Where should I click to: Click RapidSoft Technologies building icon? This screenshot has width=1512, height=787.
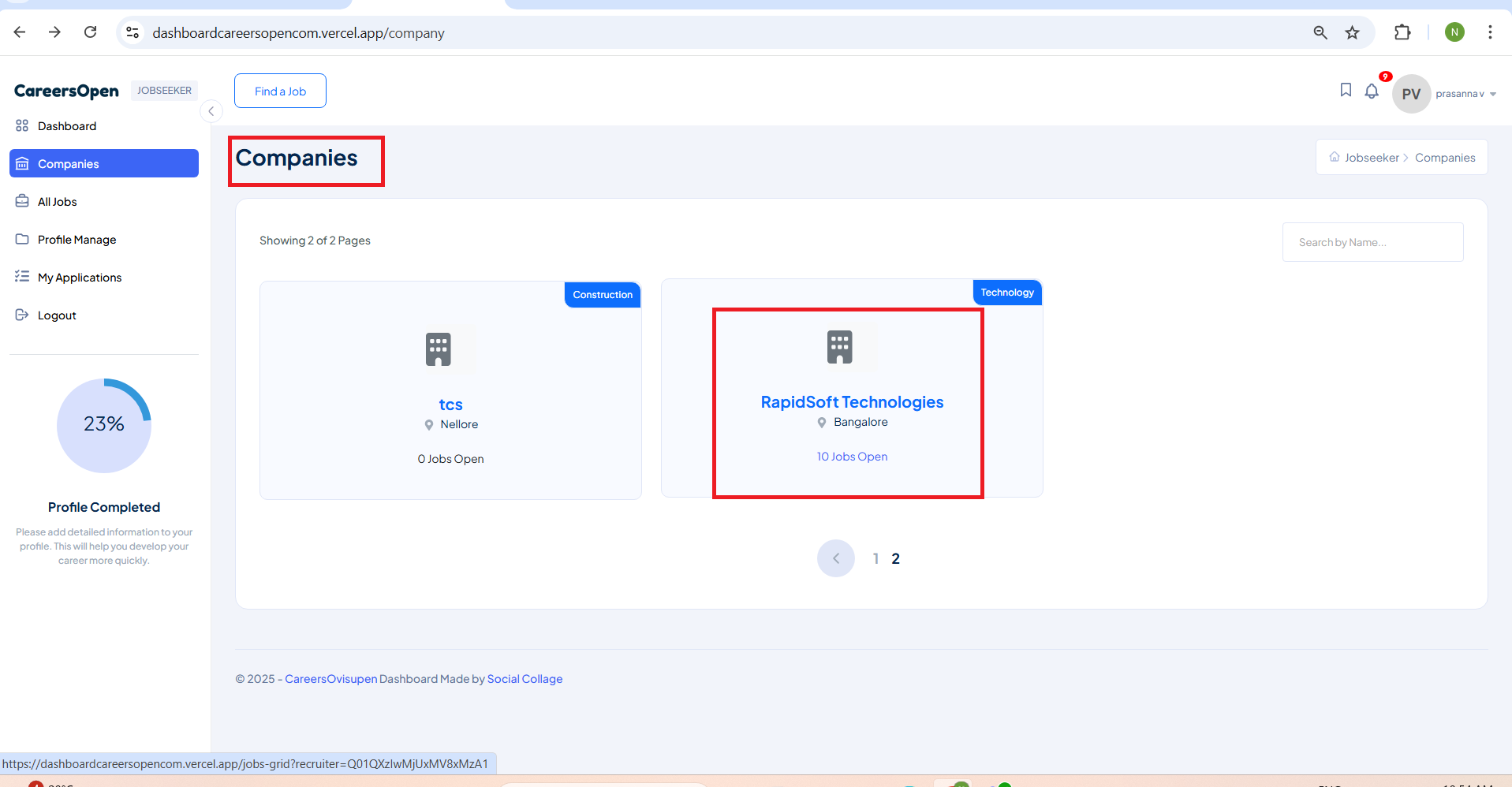pos(840,347)
